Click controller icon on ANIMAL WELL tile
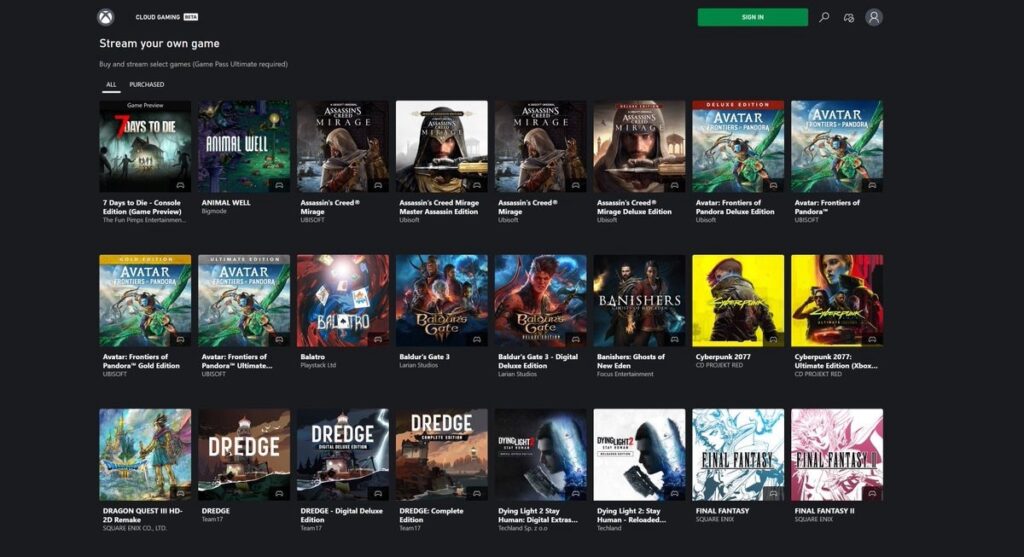 (x=279, y=185)
